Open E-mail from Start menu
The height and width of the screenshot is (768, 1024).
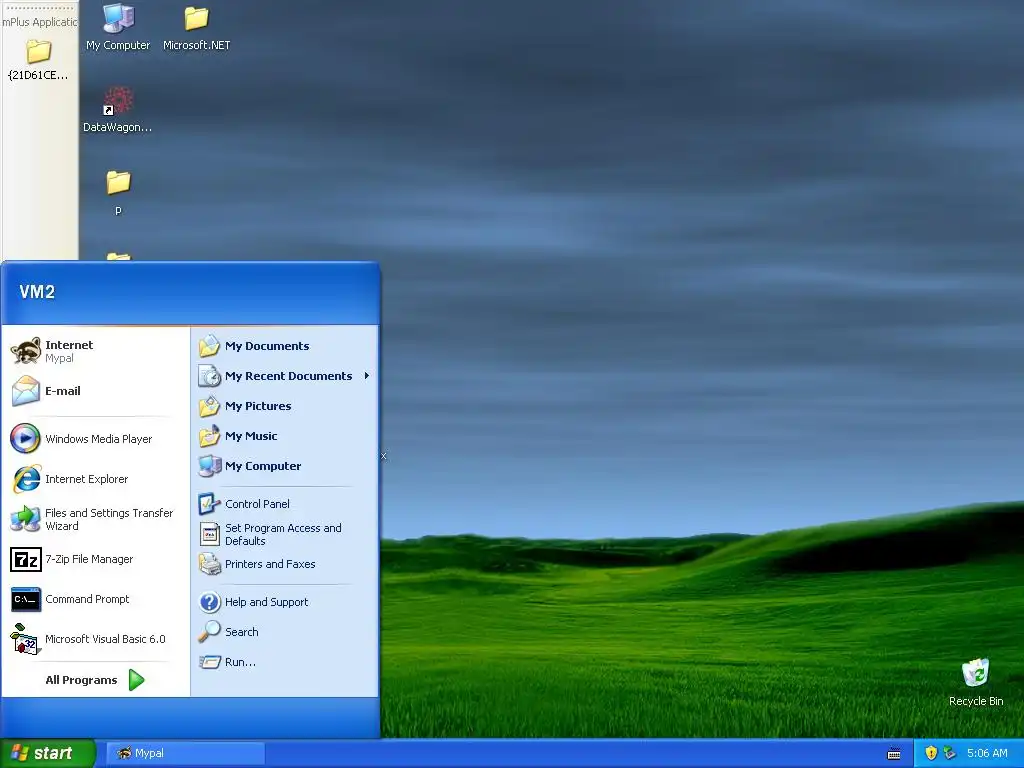95,391
